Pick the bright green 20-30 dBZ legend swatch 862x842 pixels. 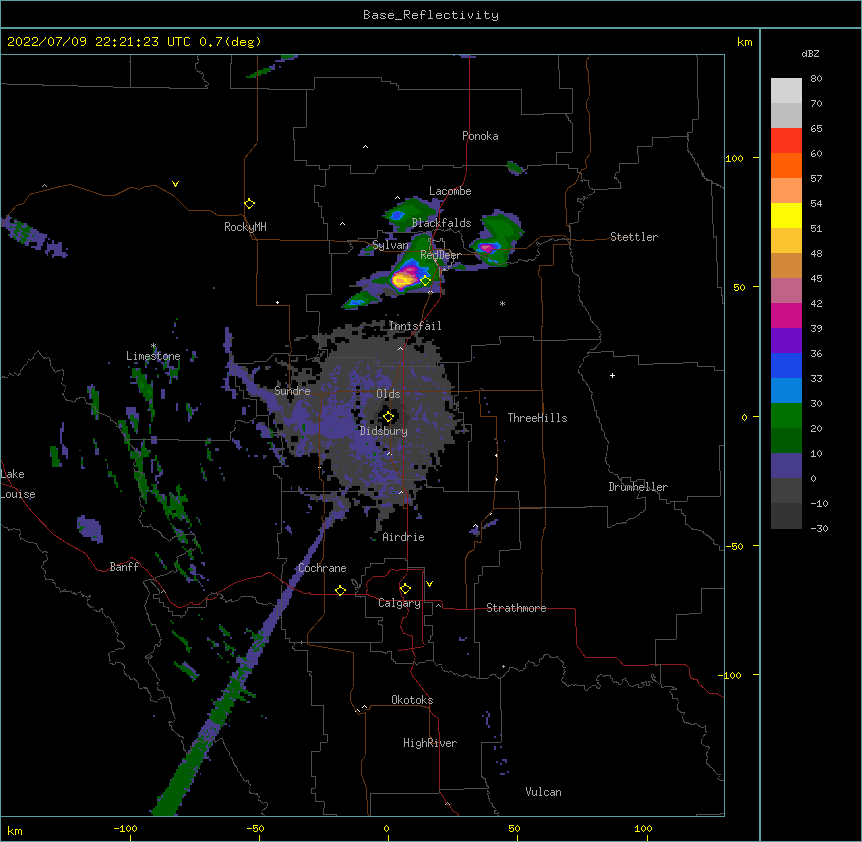tap(786, 416)
